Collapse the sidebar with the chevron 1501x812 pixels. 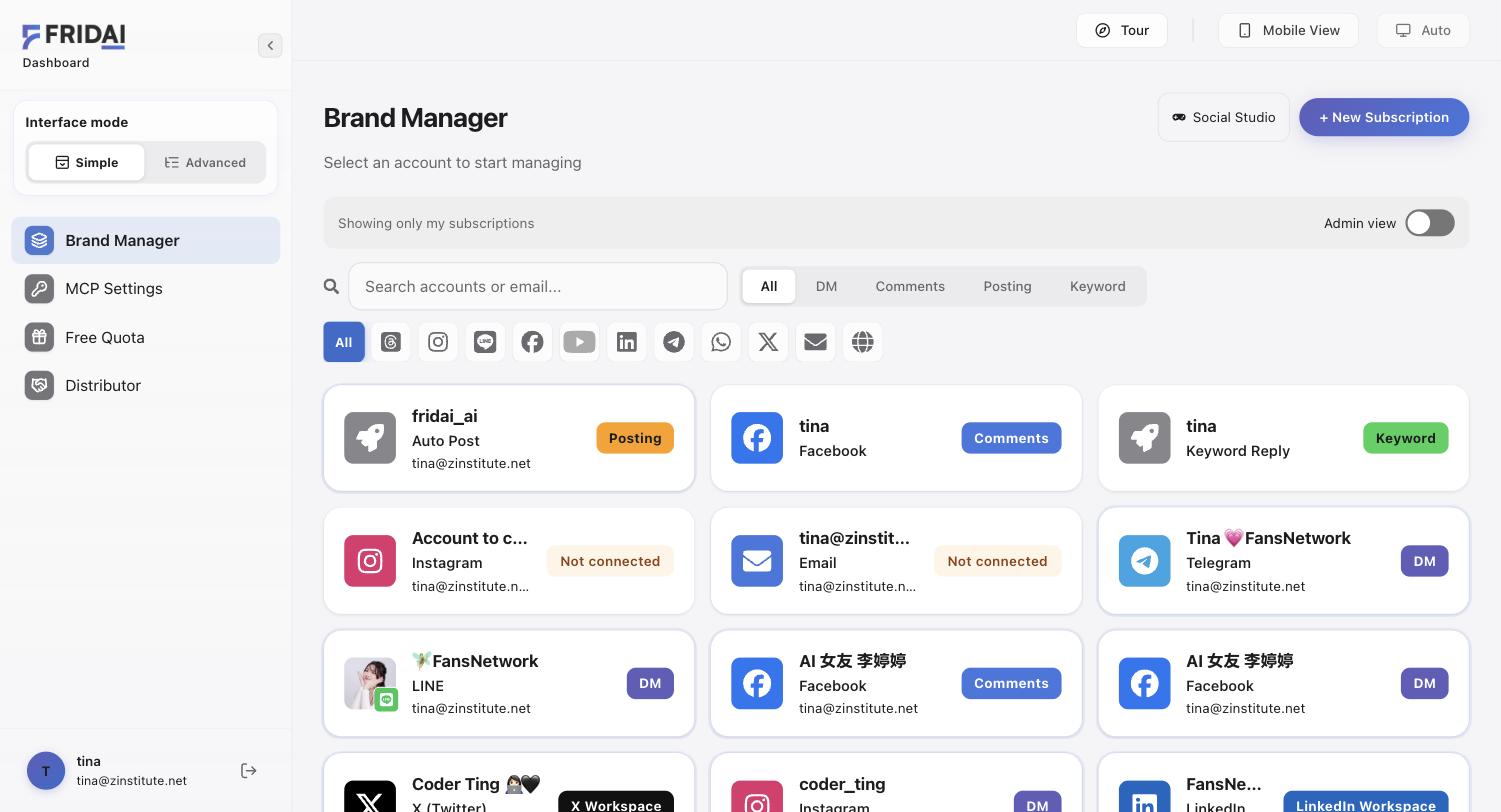(x=270, y=45)
